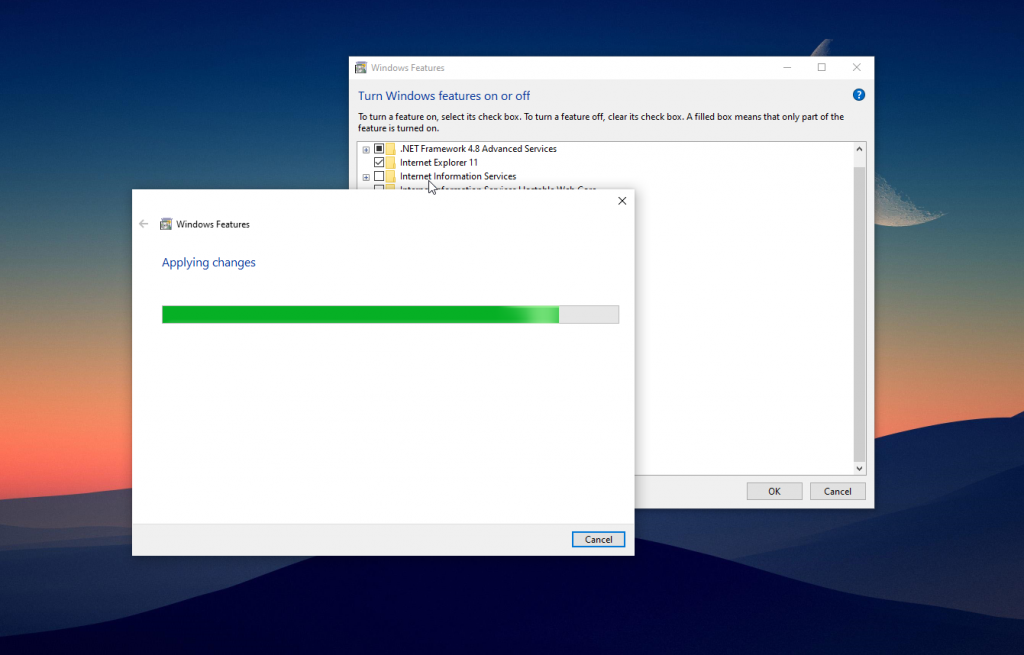
Task: Expand the Internet Information Services node
Action: coord(366,177)
